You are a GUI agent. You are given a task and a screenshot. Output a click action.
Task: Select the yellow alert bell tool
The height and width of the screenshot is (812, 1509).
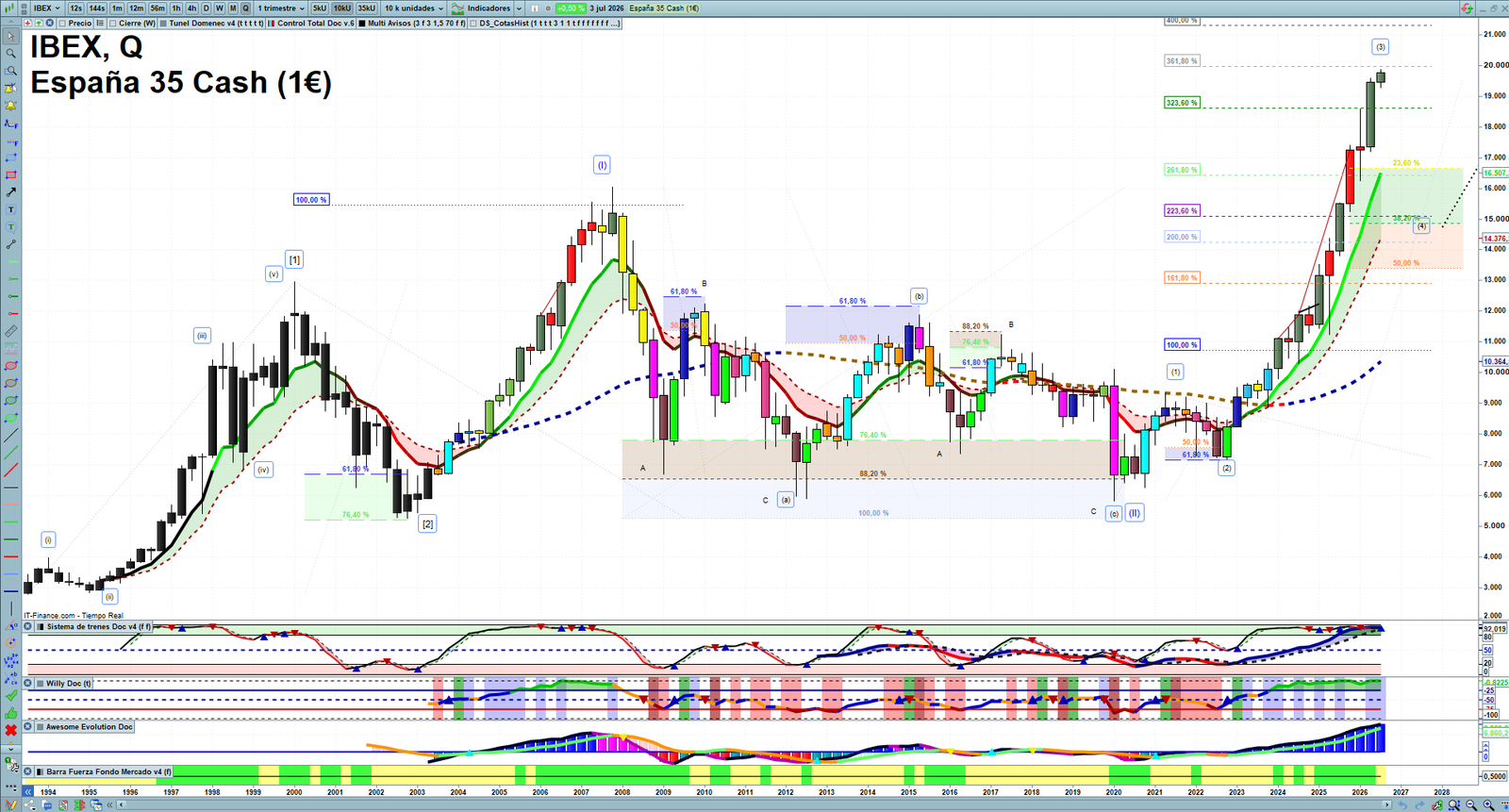click(x=11, y=106)
